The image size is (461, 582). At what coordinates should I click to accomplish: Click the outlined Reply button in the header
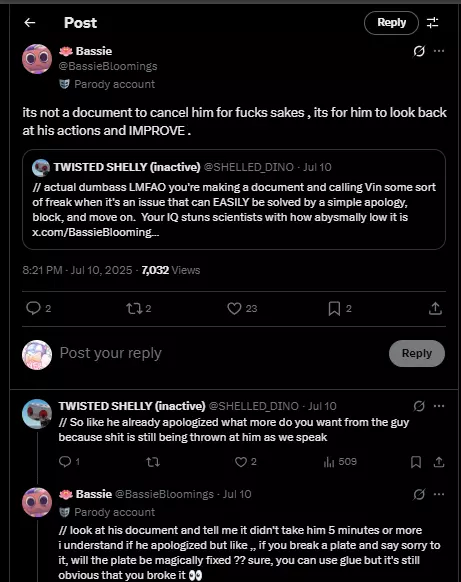[x=391, y=23]
